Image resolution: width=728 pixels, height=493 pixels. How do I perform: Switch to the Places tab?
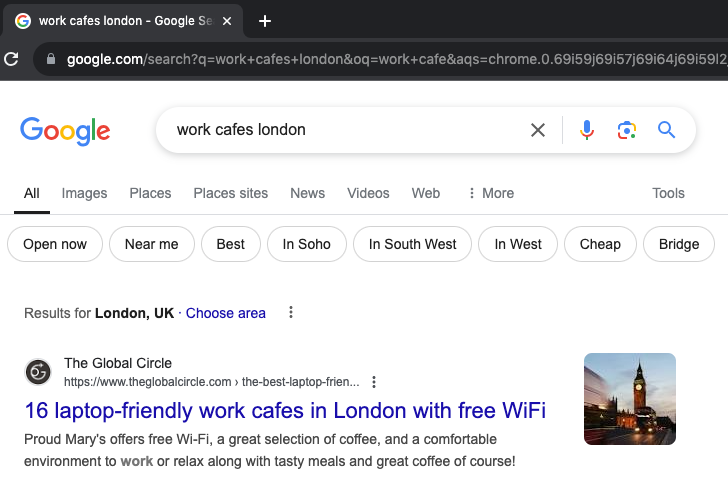tap(150, 193)
